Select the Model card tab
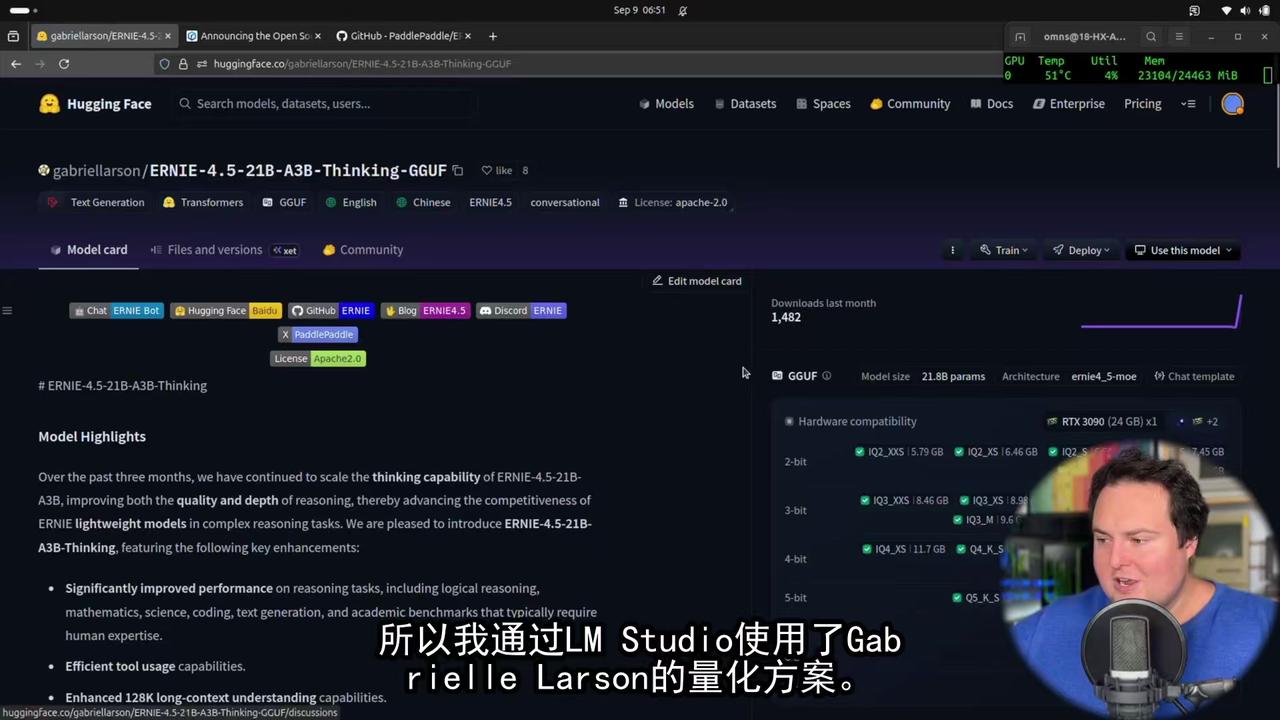Image resolution: width=1280 pixels, height=720 pixels. tap(88, 250)
